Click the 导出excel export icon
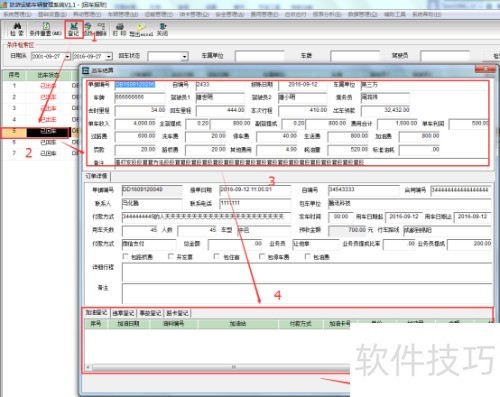The image size is (500, 397). click(x=141, y=29)
